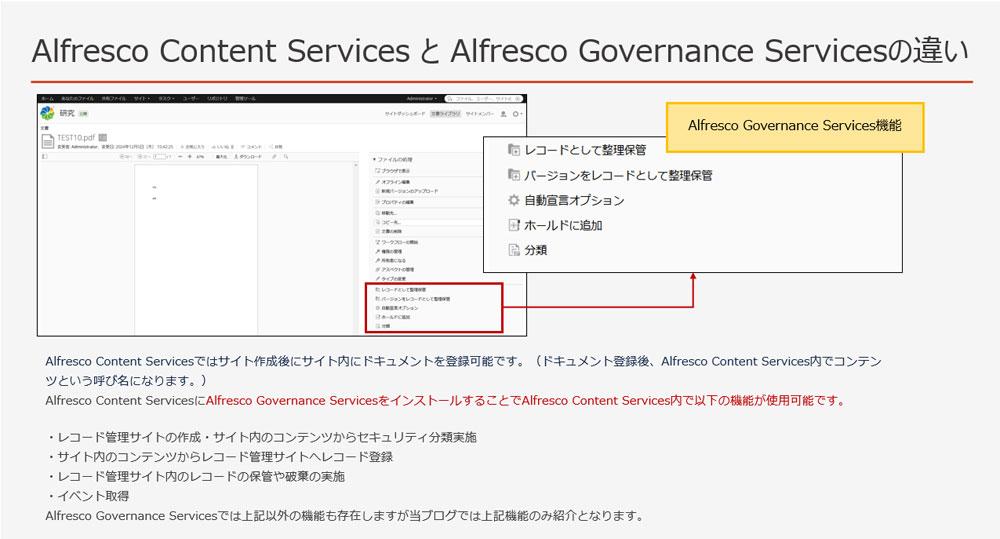The image size is (1000, 539).
Task: Select プロパティの編集 action
Action: 395,202
